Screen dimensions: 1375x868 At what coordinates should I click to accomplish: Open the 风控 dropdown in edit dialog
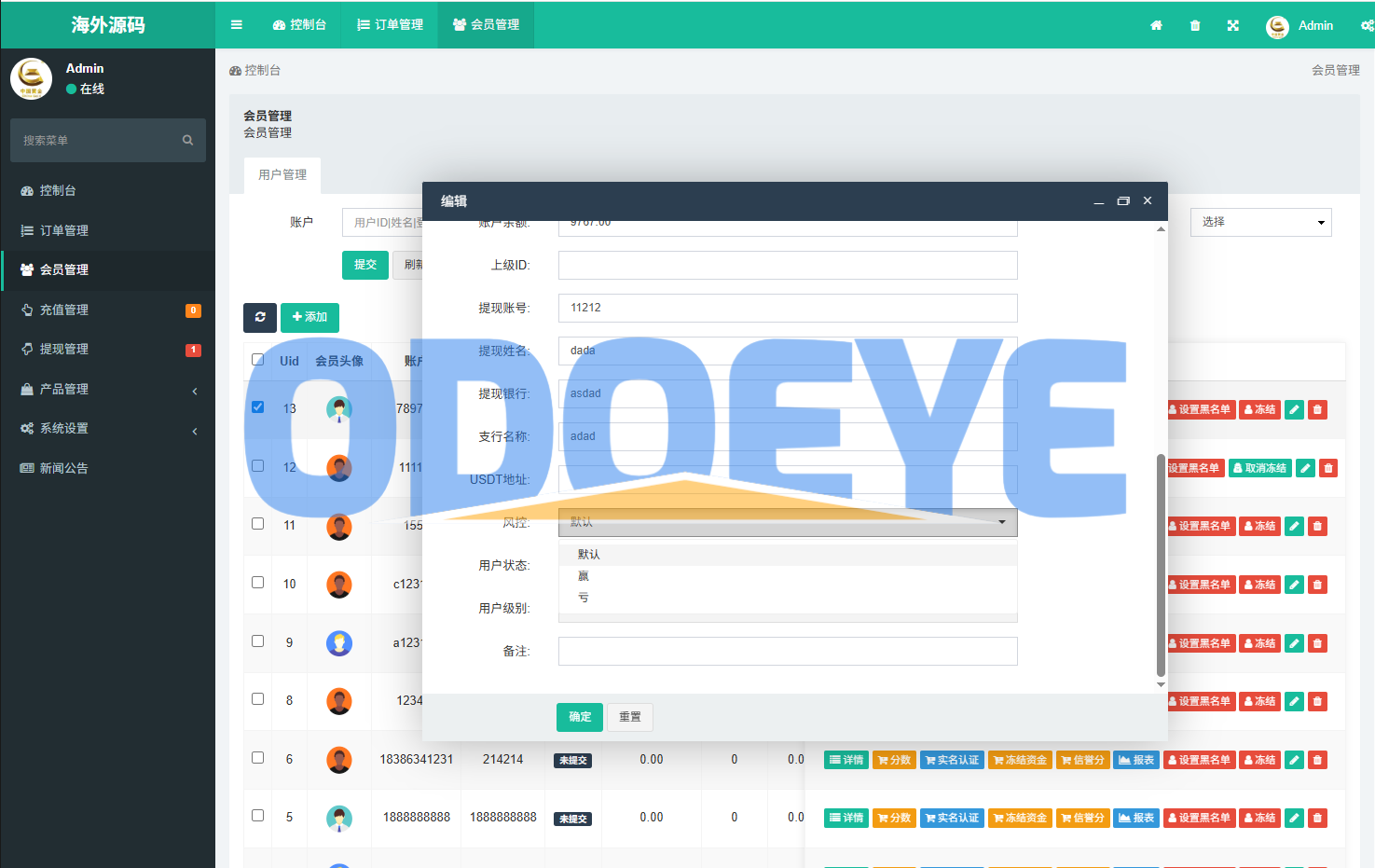787,522
